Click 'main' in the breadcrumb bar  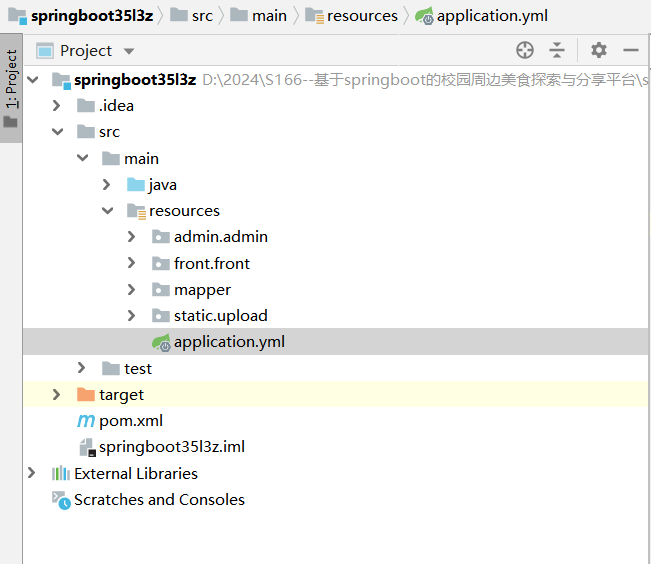(x=269, y=15)
